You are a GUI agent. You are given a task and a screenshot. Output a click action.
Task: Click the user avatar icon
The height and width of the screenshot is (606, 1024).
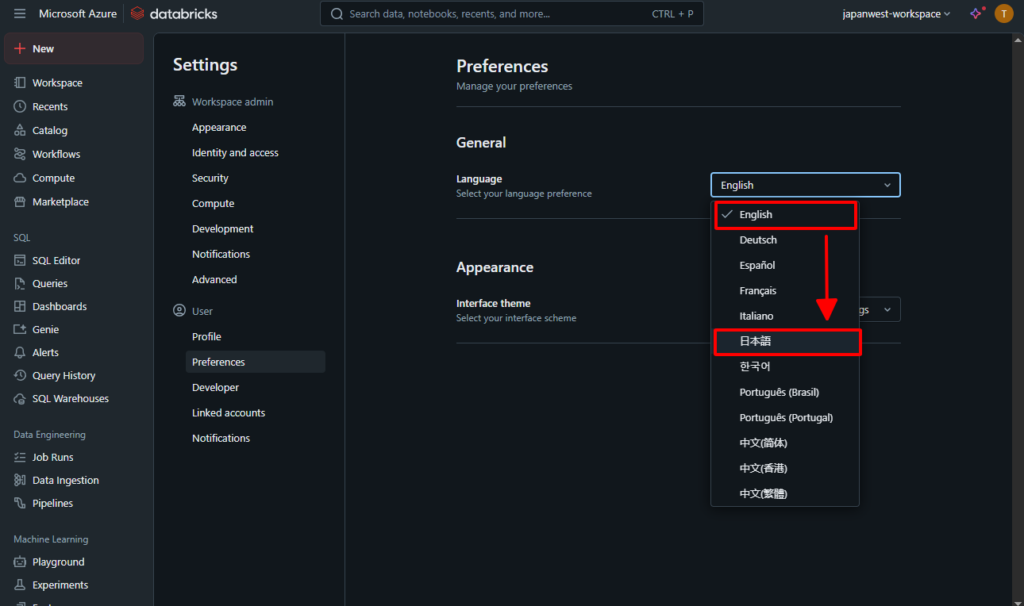(1003, 14)
